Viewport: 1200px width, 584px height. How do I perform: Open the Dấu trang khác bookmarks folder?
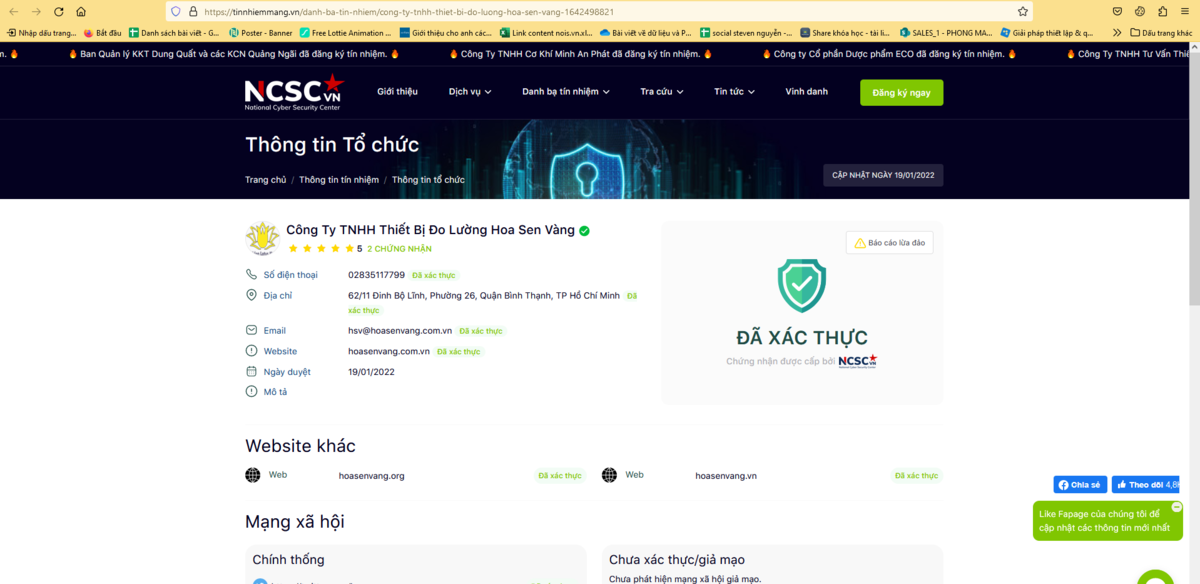tap(1161, 32)
